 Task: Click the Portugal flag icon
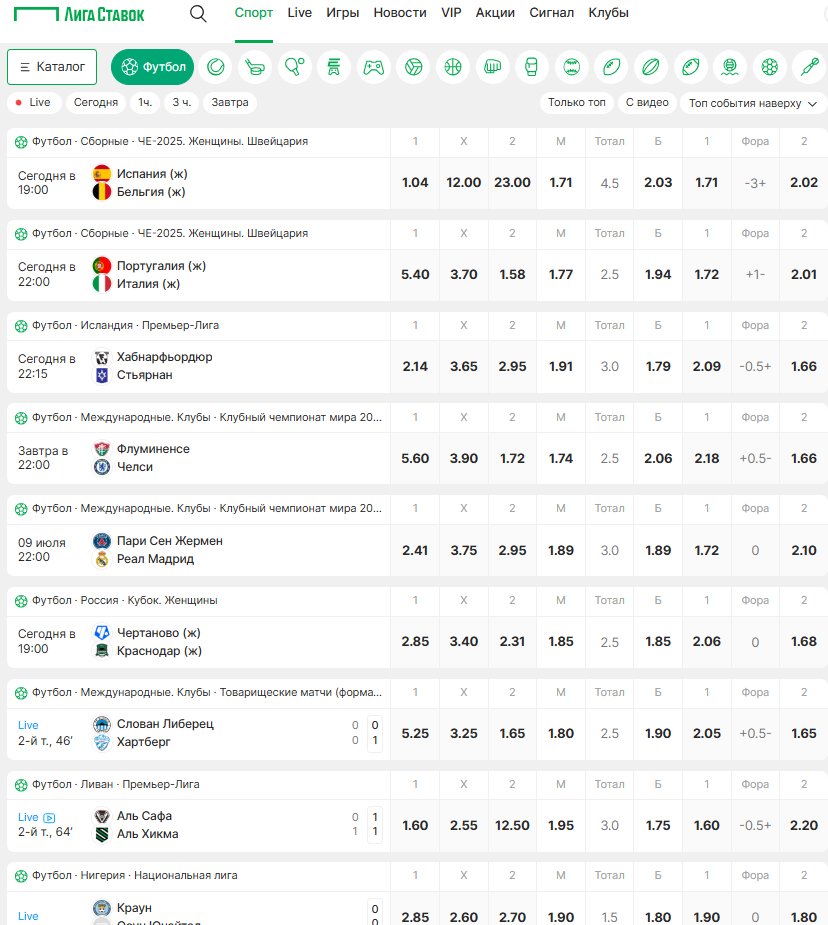(x=102, y=266)
